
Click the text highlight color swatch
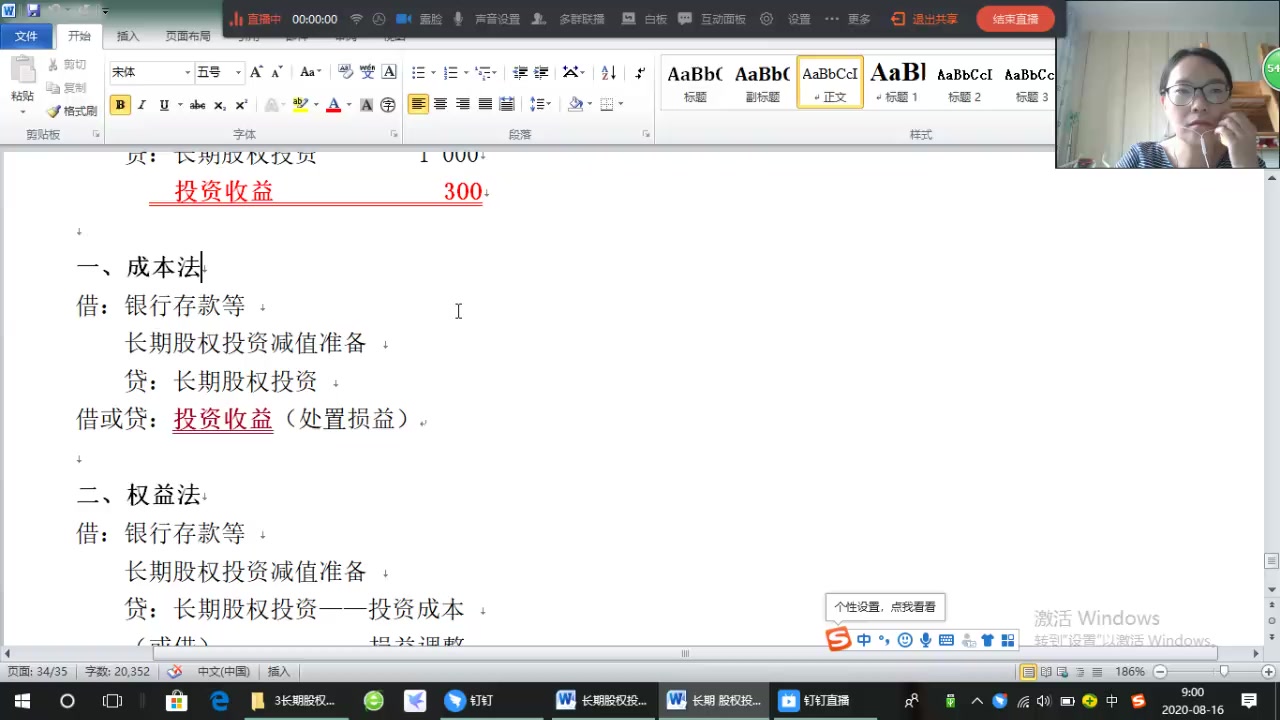click(299, 105)
